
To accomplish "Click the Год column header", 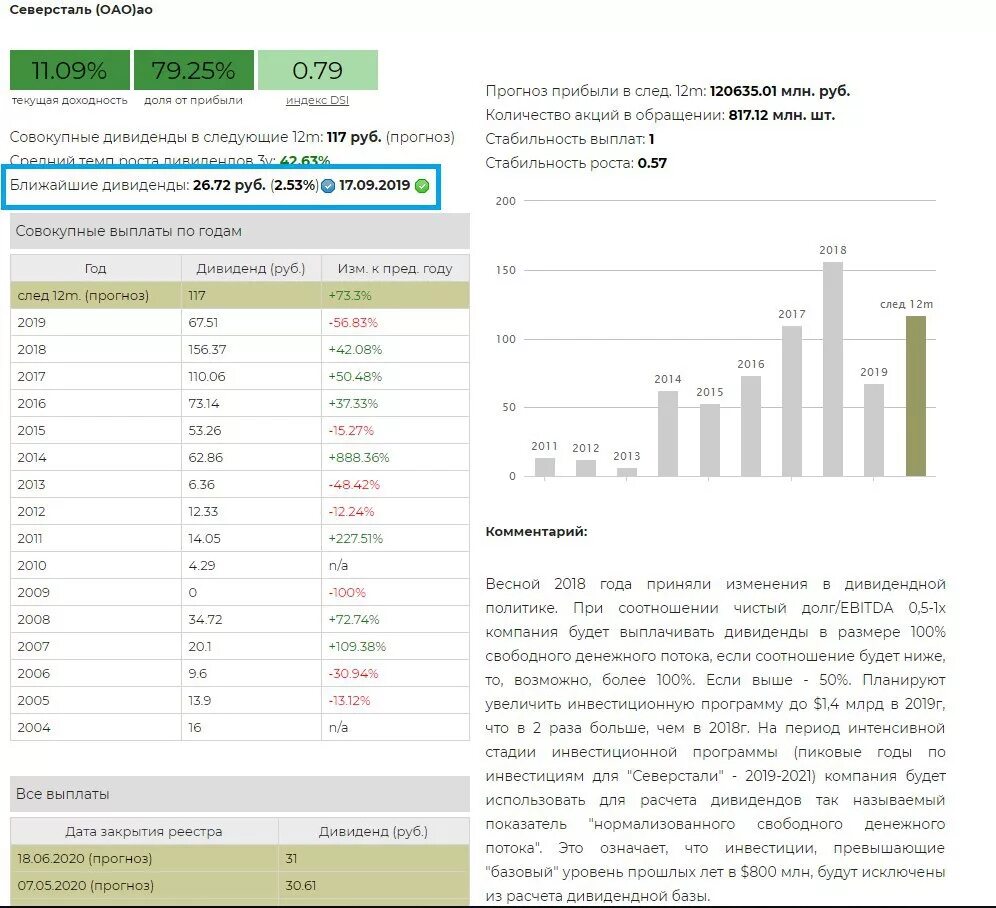I will [x=95, y=268].
